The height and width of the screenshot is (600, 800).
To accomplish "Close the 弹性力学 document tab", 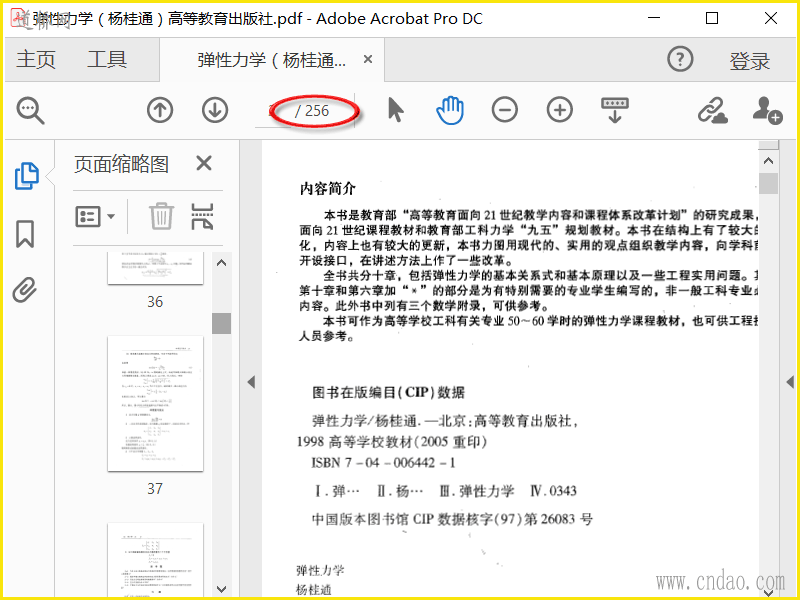I will tap(367, 59).
